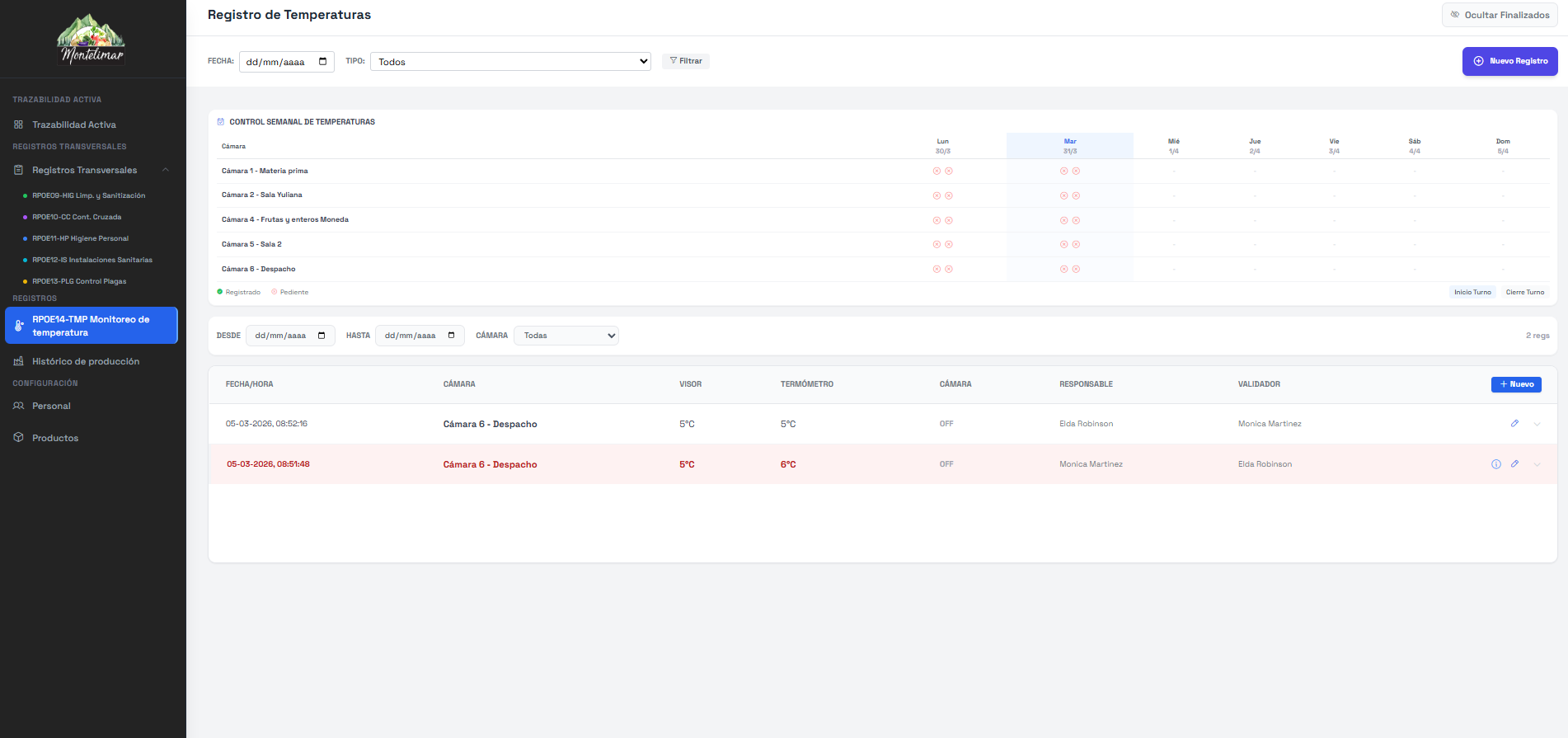The height and width of the screenshot is (738, 1568).
Task: Click Cámara 1 Monday inicio-turno pending icon
Action: pos(937,171)
